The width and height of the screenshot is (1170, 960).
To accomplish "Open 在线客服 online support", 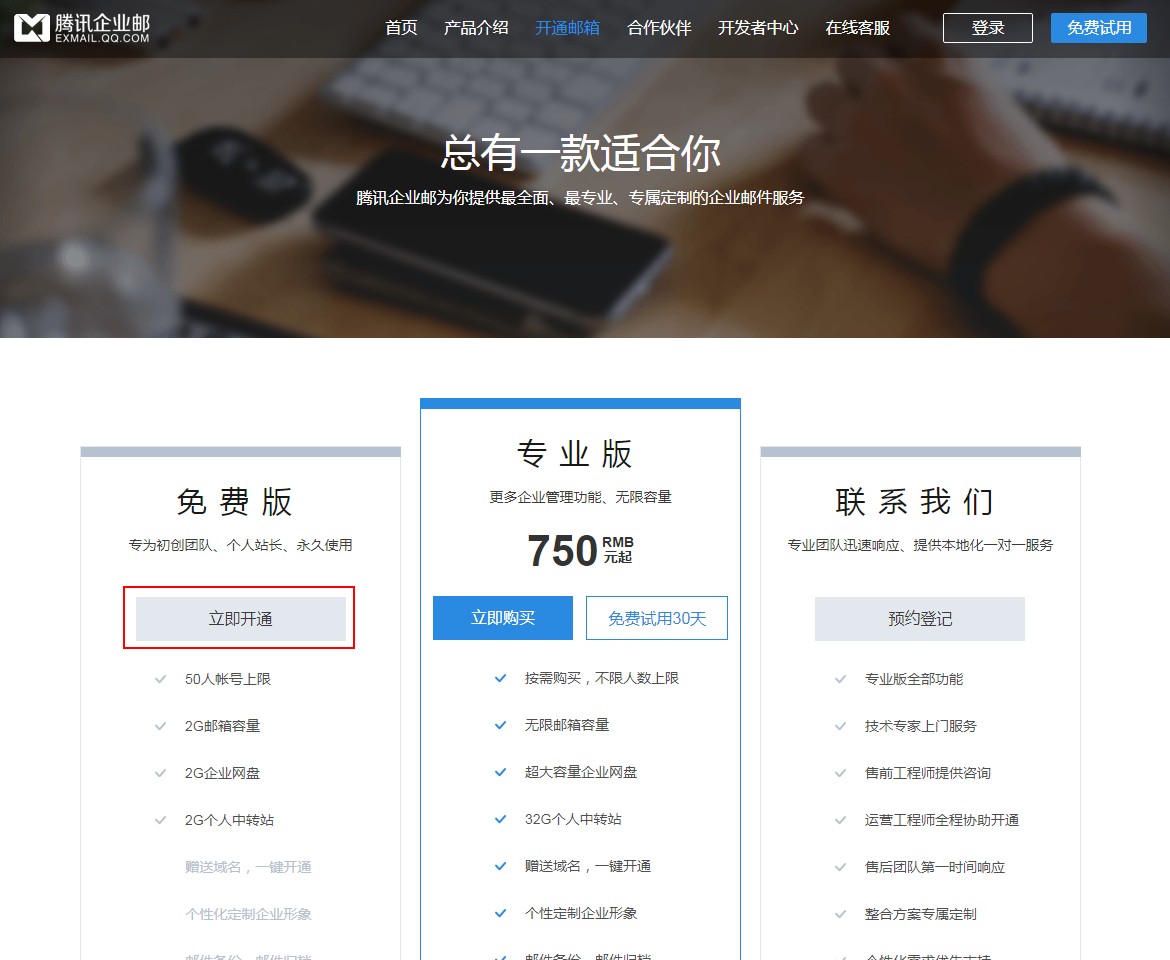I will pos(857,28).
